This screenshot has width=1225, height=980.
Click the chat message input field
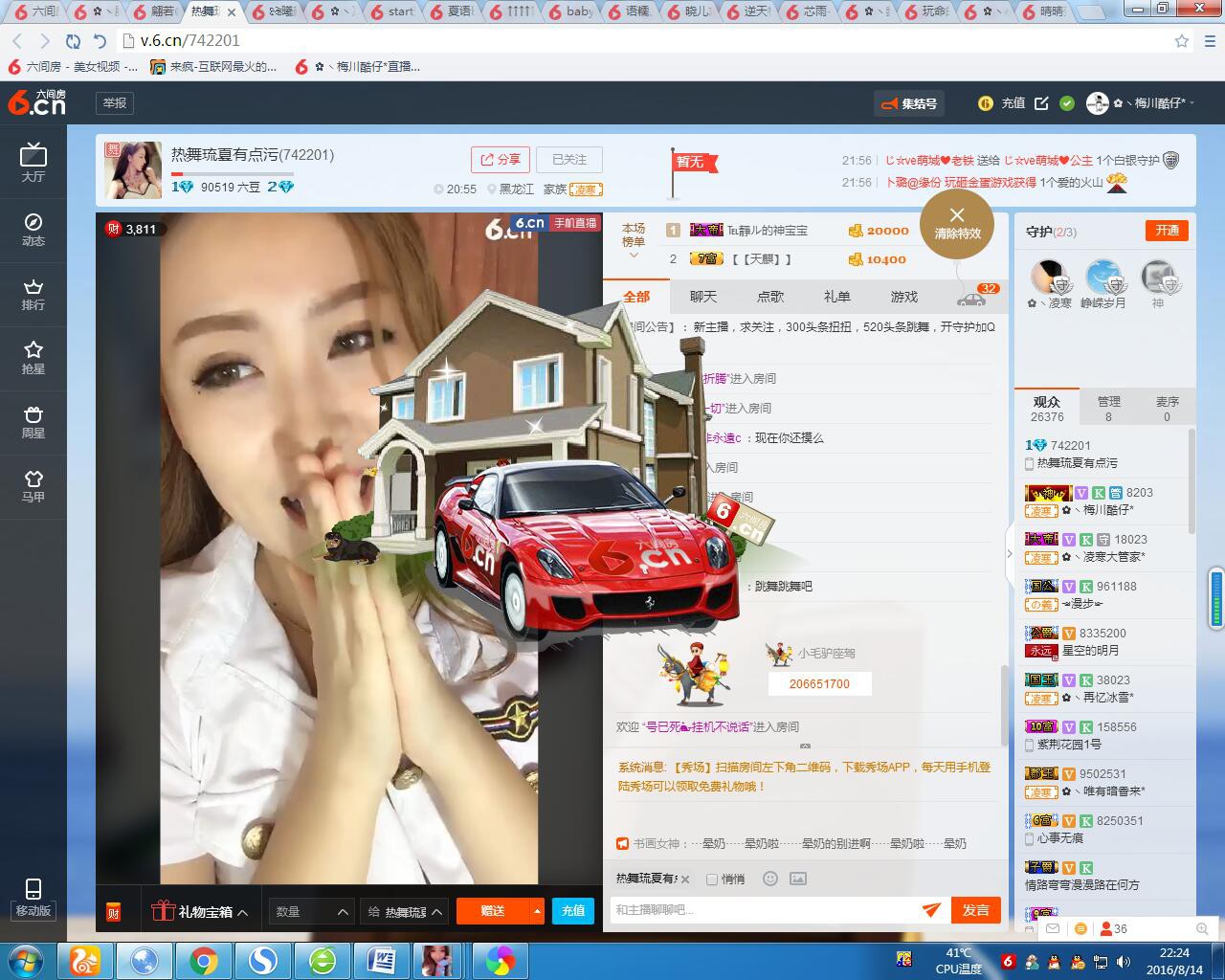click(764, 910)
